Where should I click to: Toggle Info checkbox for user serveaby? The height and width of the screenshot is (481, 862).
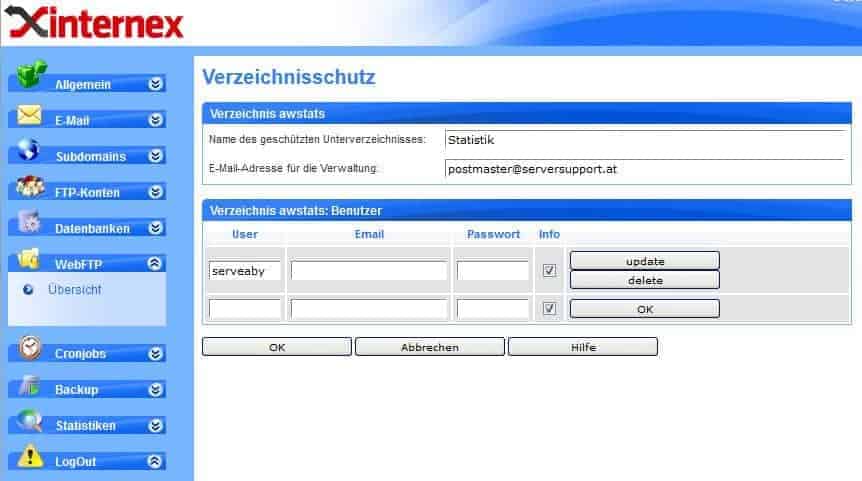[549, 271]
